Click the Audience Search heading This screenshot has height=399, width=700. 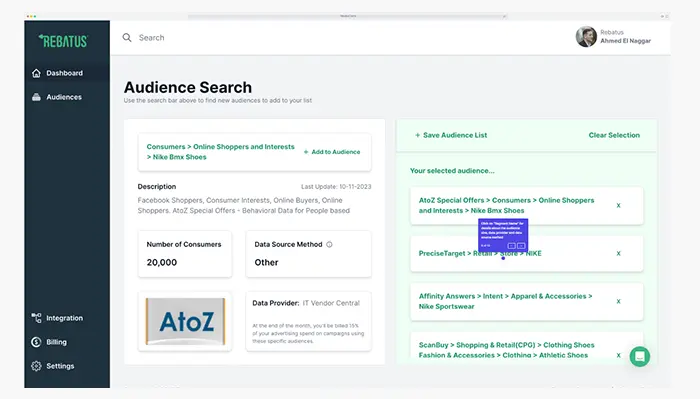coord(188,87)
